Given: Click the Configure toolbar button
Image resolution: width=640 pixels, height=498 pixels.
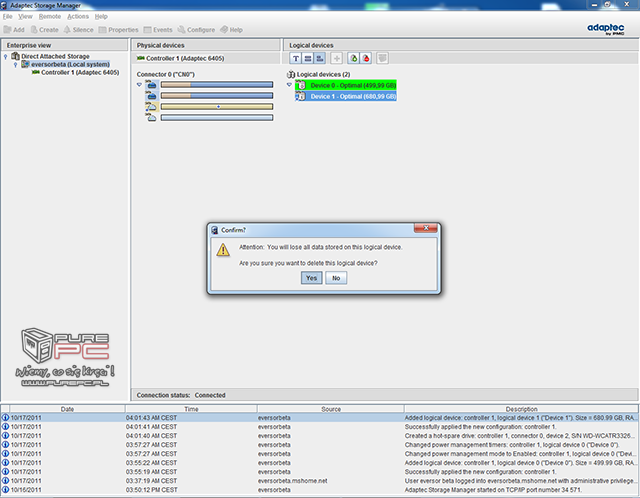Looking at the screenshot, I should coord(196,30).
